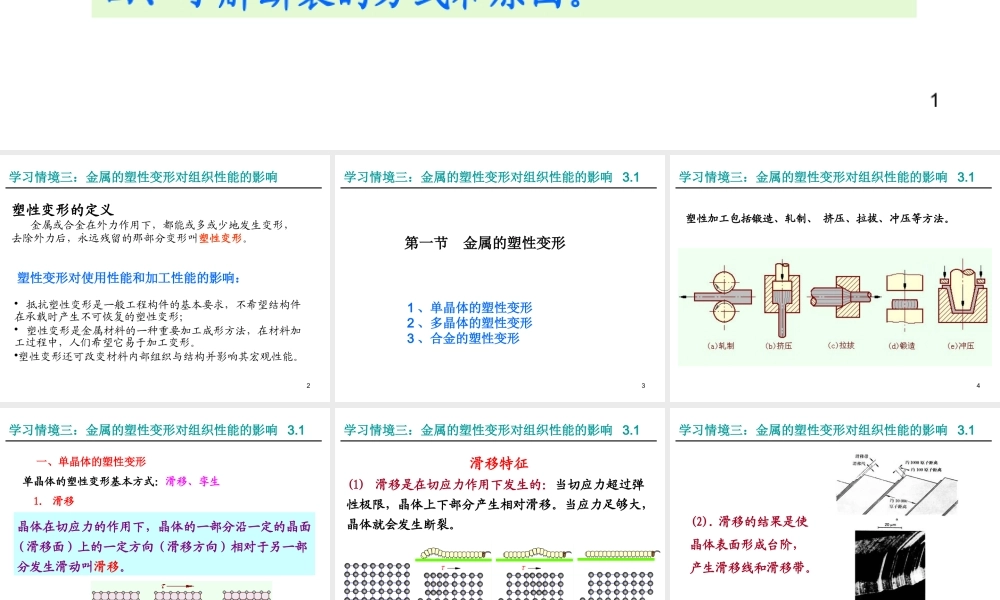Click the header 学习情境三 on the 塑性变形的定义 slide
Screen dimensions: 1000x600
(143, 177)
